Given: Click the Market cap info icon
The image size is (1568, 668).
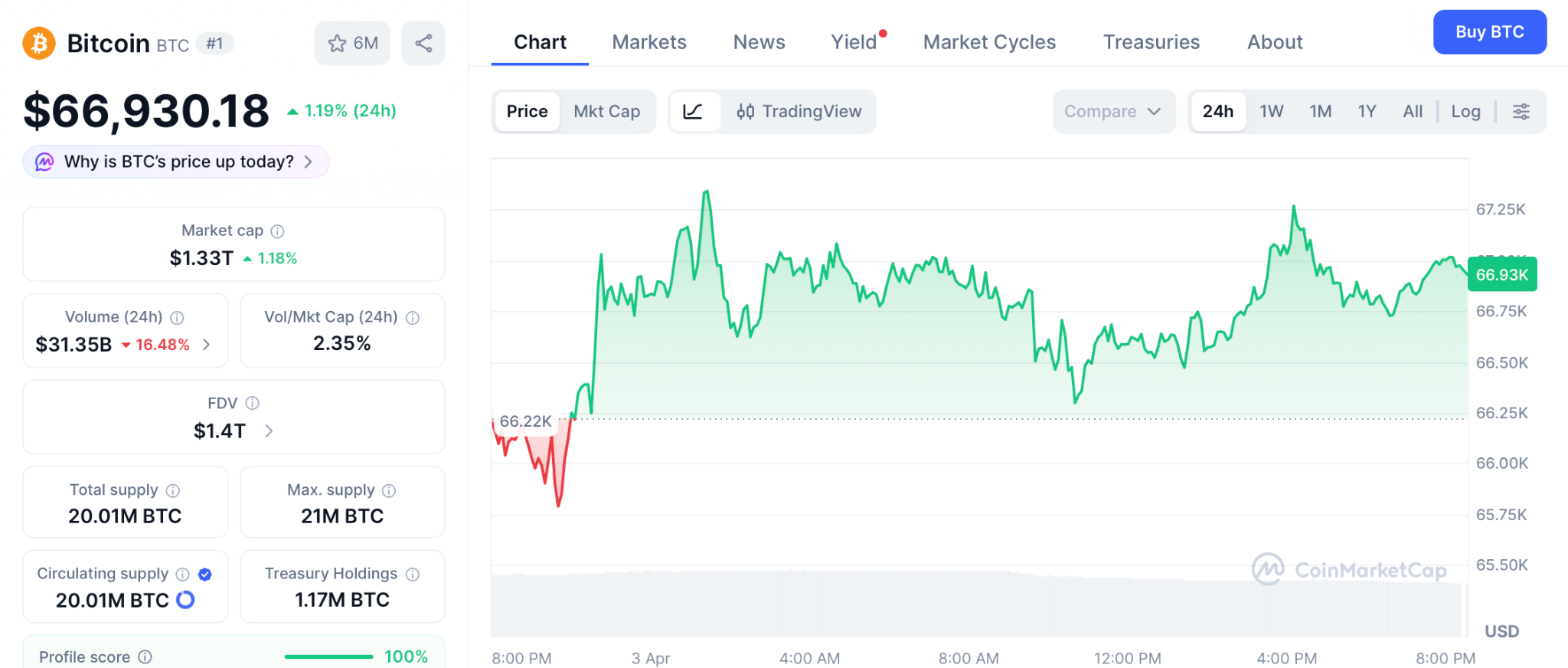Looking at the screenshot, I should click(278, 231).
